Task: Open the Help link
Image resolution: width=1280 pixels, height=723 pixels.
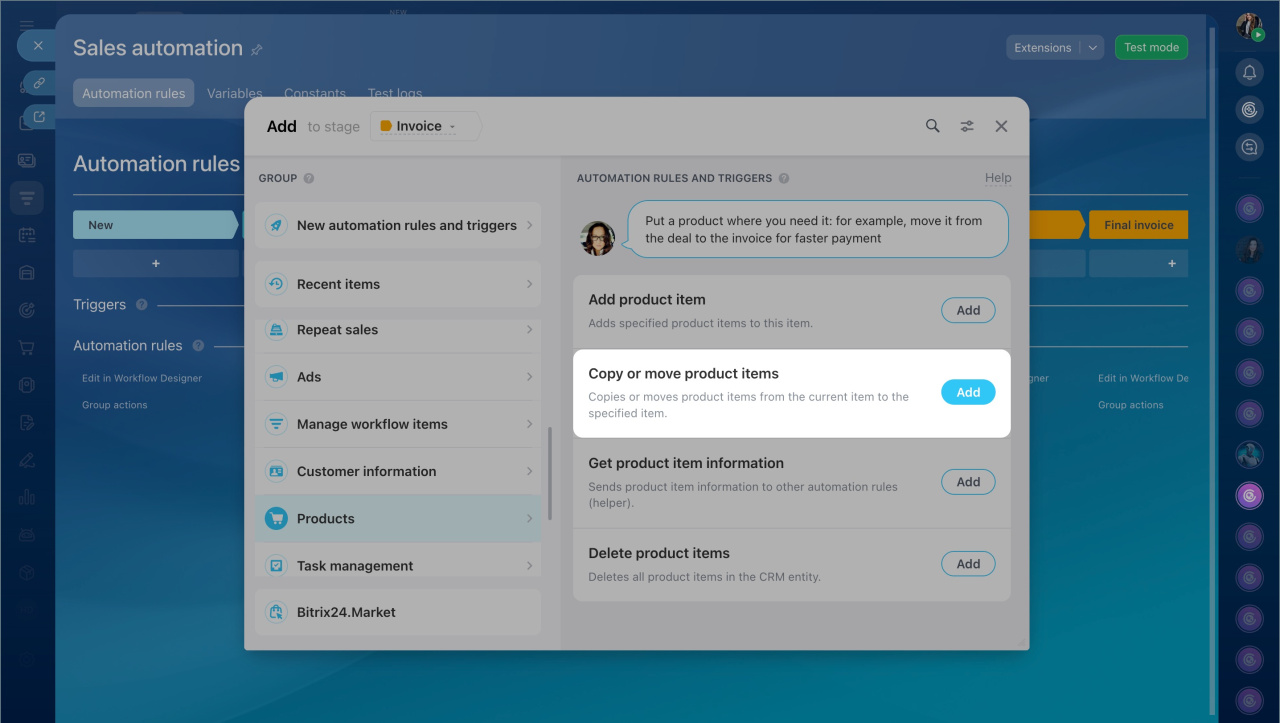Action: (x=997, y=178)
